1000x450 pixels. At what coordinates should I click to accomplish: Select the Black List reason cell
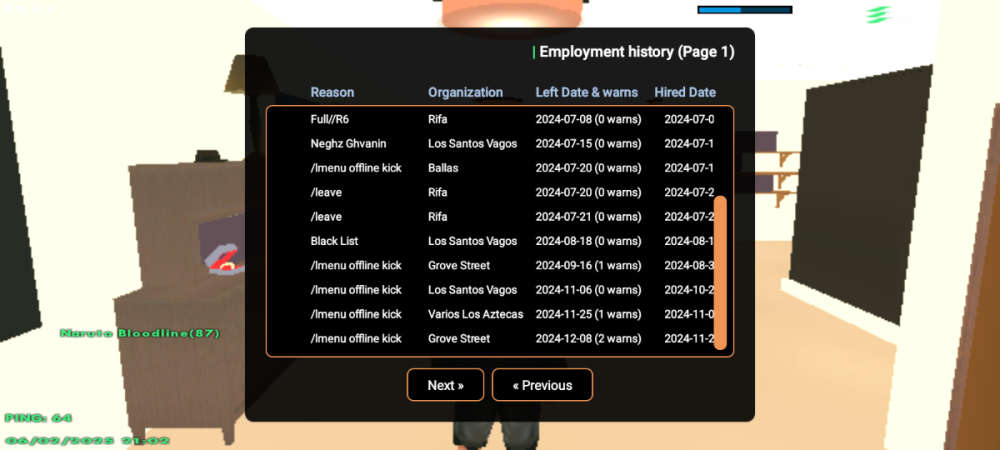(334, 241)
